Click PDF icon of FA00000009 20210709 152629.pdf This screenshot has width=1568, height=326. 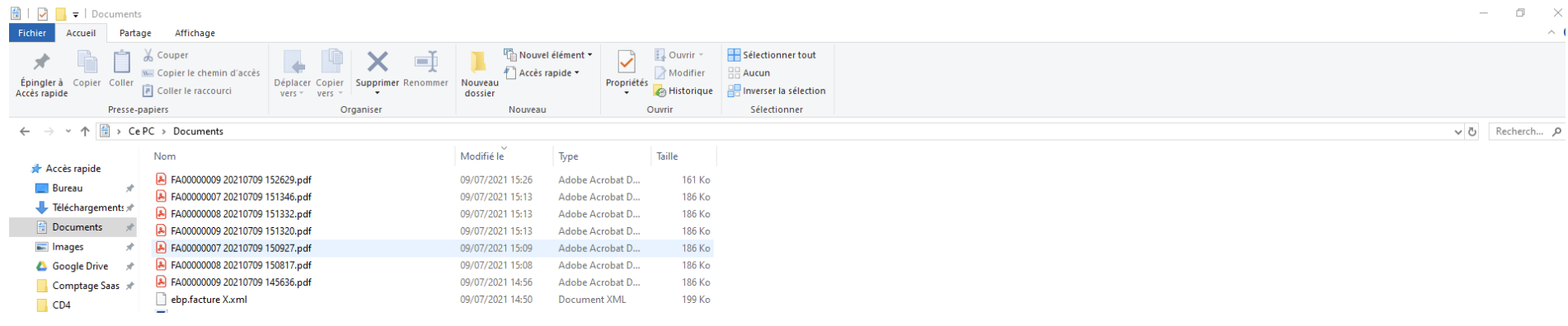162,179
